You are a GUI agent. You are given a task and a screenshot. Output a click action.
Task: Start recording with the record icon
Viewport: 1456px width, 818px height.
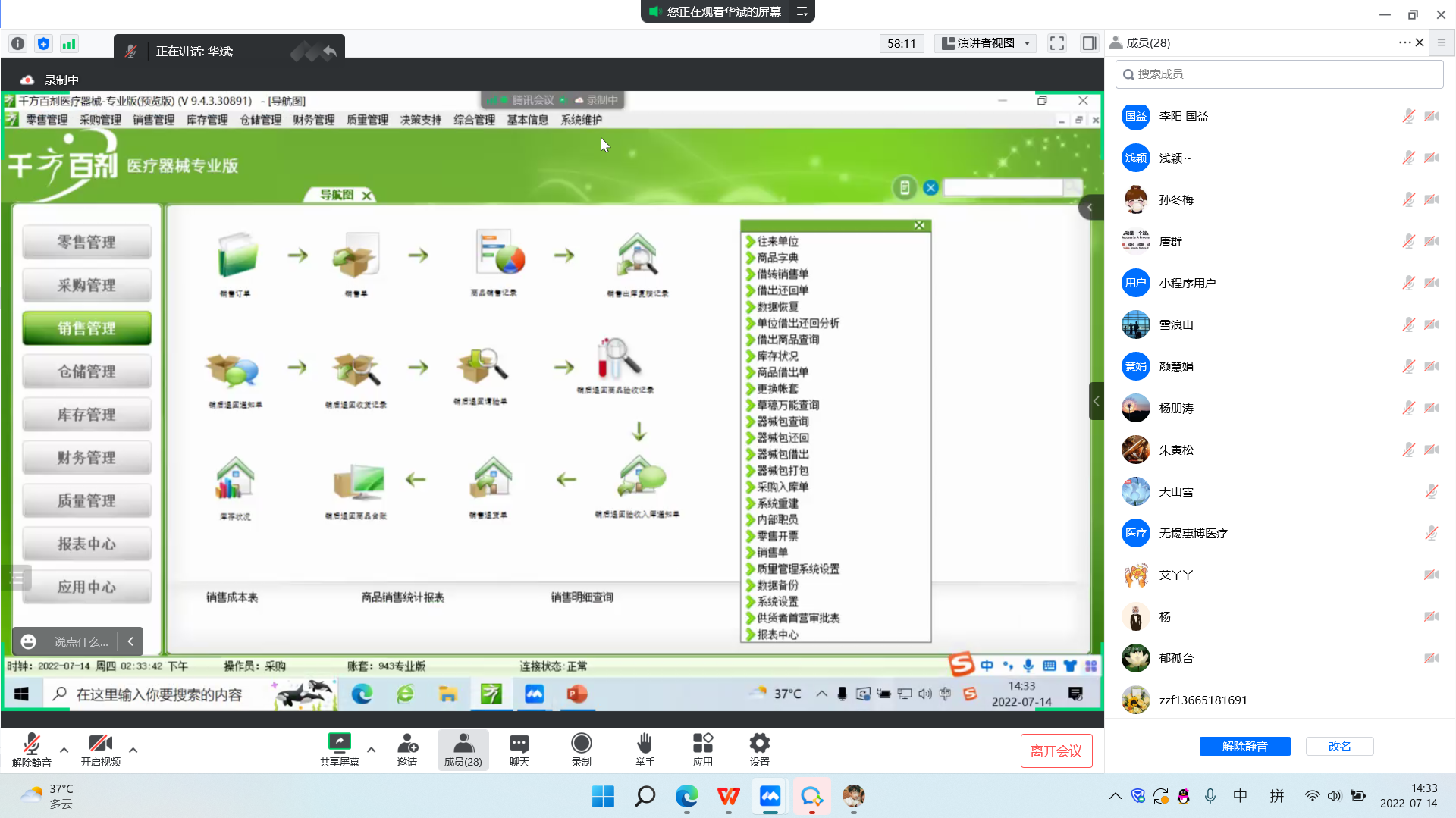tap(582, 750)
